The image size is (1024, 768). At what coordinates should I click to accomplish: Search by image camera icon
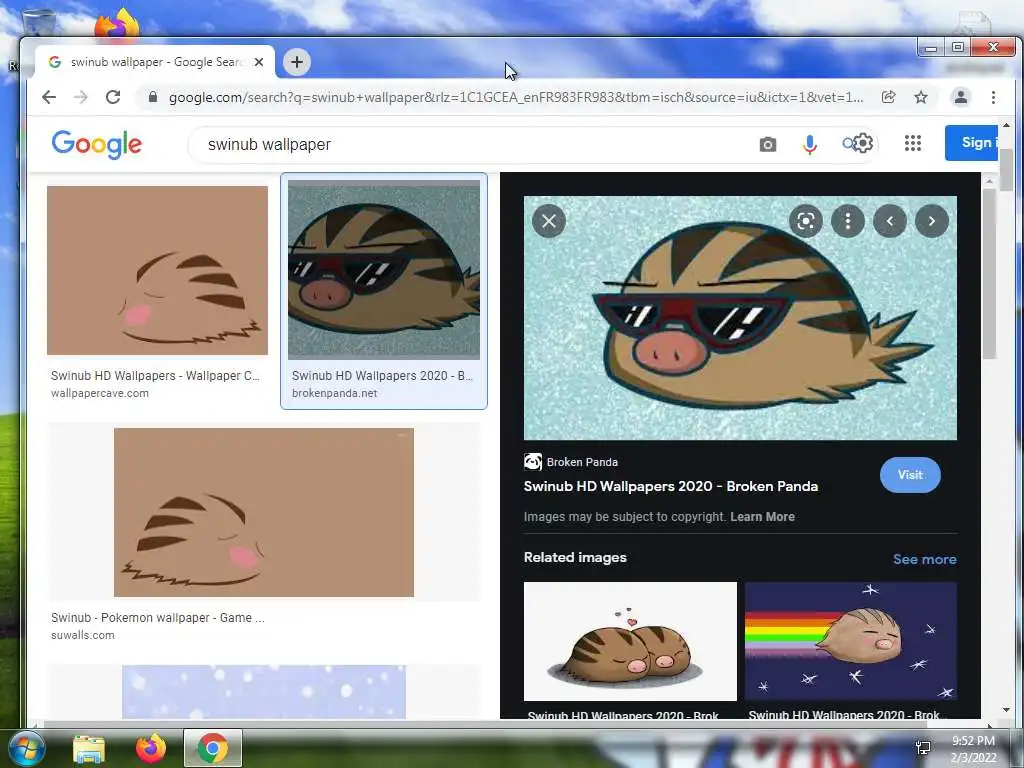[768, 144]
